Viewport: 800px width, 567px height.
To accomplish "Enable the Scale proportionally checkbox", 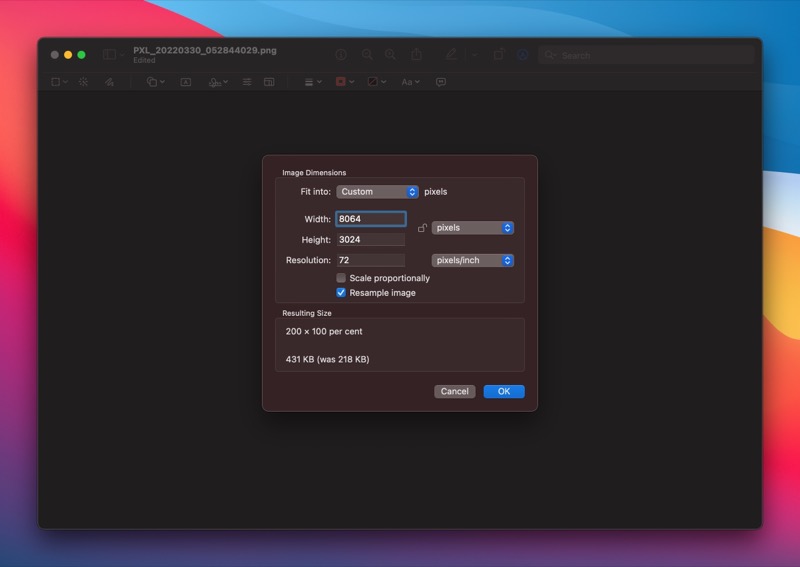I will coord(341,278).
